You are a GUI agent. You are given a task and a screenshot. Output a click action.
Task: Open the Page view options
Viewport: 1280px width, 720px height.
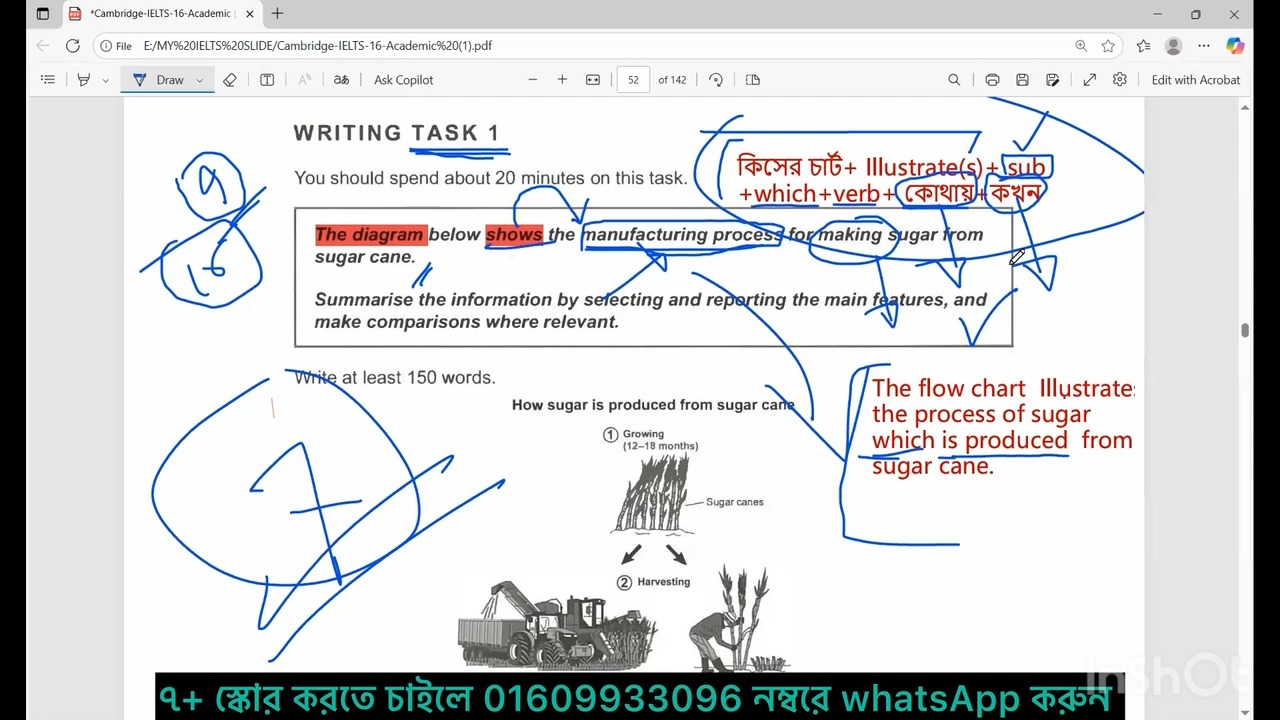tap(753, 80)
